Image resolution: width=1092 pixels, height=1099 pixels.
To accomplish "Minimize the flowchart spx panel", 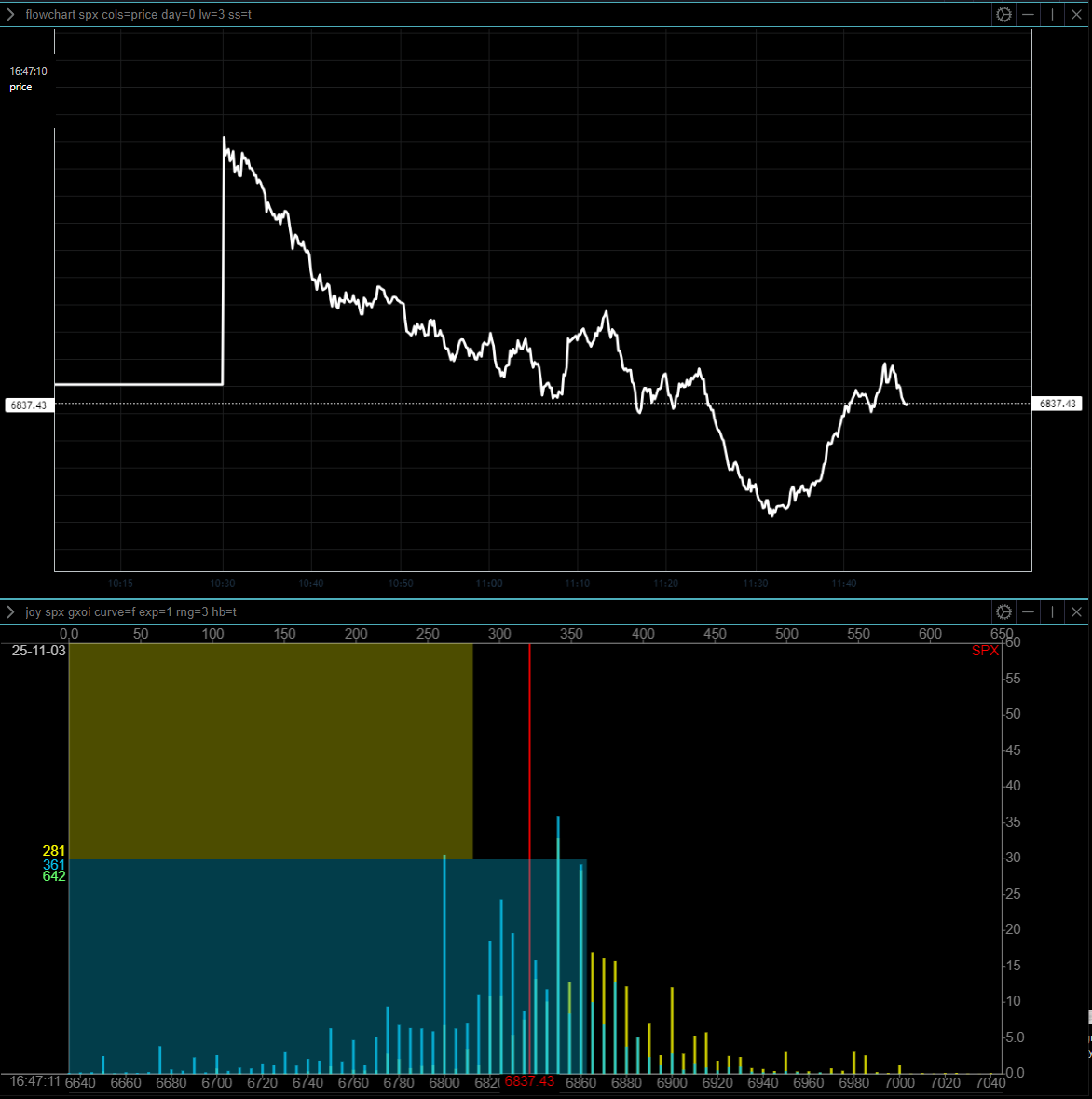I will tap(1028, 14).
